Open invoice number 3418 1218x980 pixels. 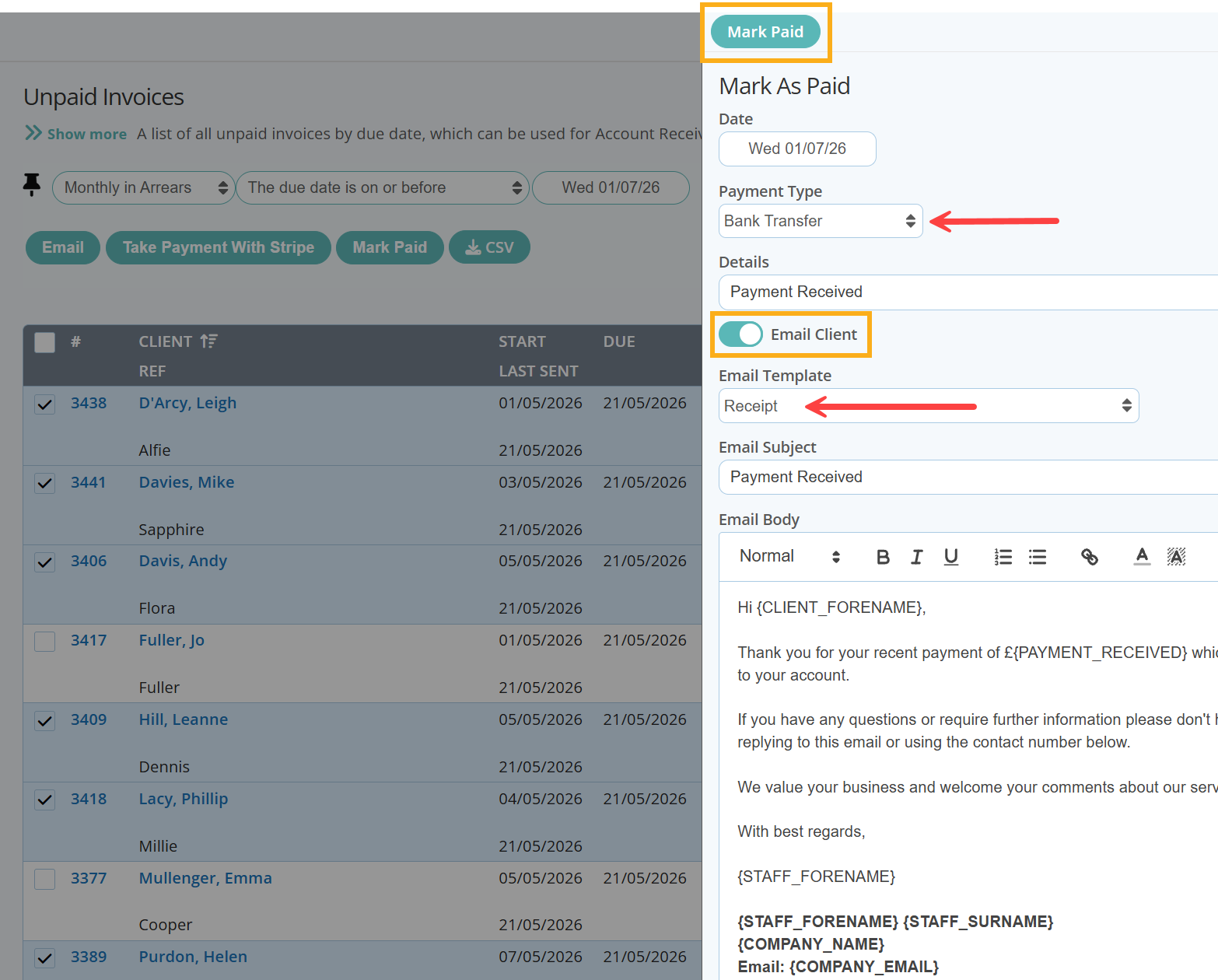[x=89, y=799]
